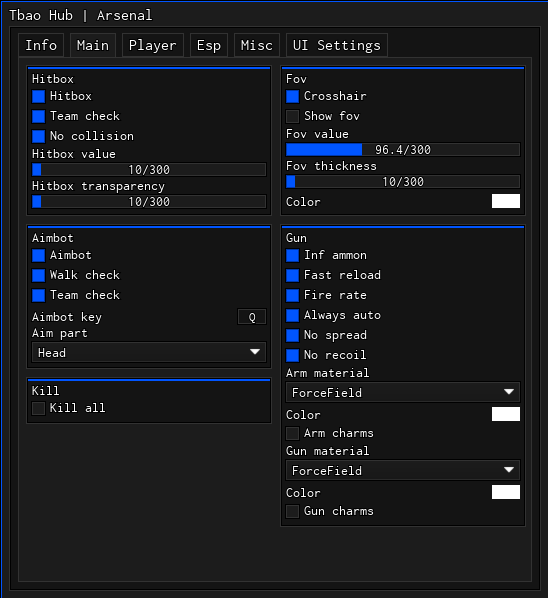Go to the Player tab
Viewport: 548px width, 598px height.
click(153, 45)
